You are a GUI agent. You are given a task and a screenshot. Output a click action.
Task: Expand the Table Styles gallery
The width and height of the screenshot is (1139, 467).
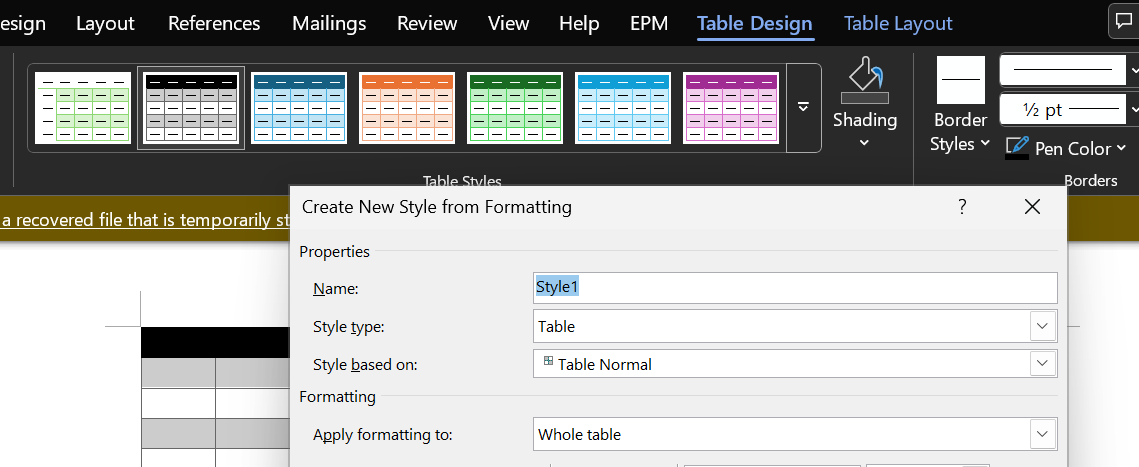pyautogui.click(x=803, y=107)
